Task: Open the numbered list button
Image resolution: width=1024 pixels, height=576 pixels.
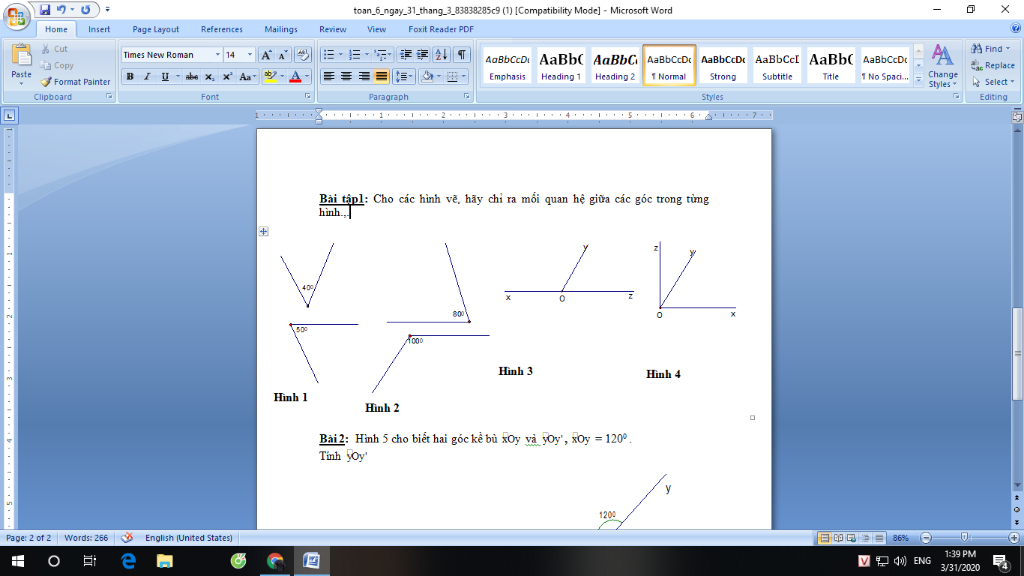Action: (x=355, y=55)
